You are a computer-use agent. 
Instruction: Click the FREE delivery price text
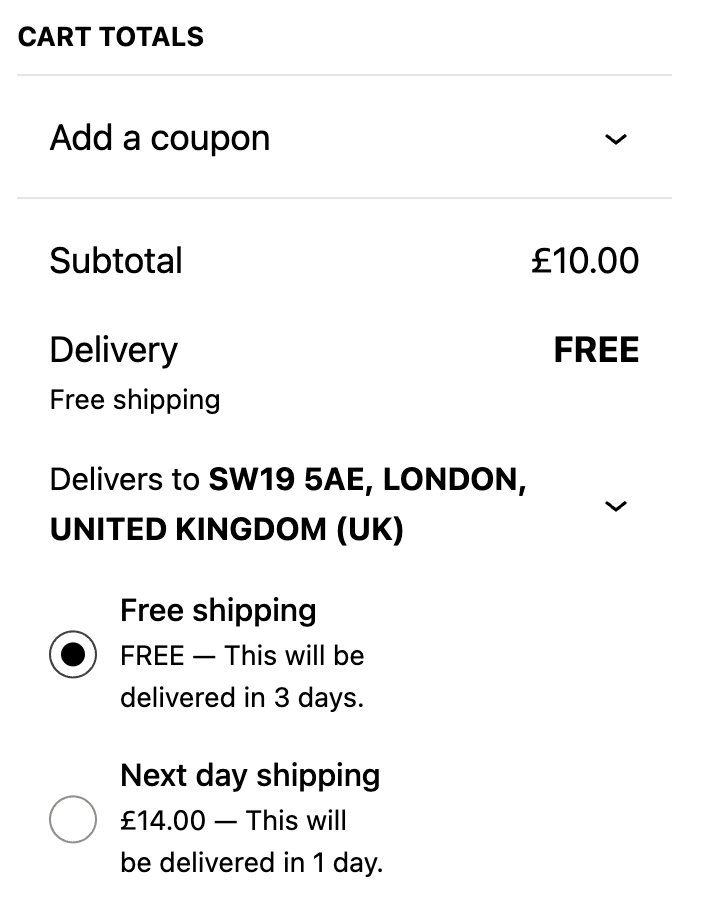click(596, 349)
